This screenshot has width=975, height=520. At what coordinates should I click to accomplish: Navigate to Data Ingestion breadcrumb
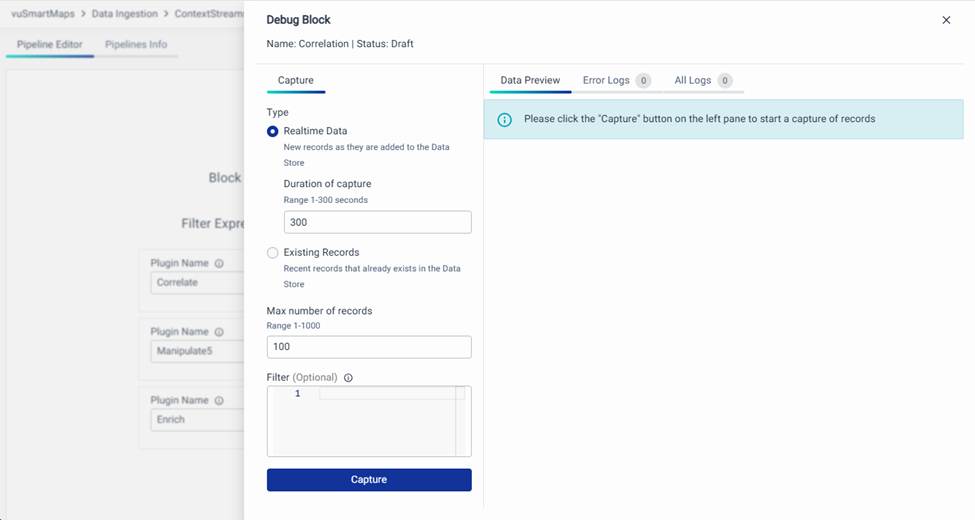(x=125, y=14)
